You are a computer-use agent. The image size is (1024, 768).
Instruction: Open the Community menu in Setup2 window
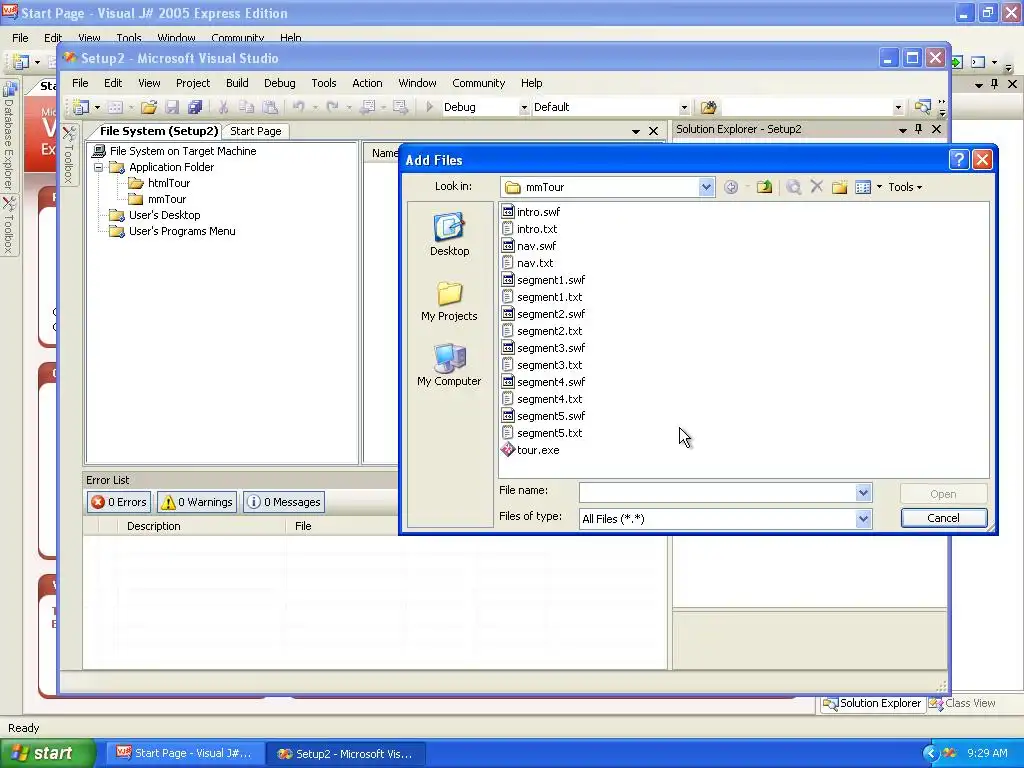coord(479,83)
